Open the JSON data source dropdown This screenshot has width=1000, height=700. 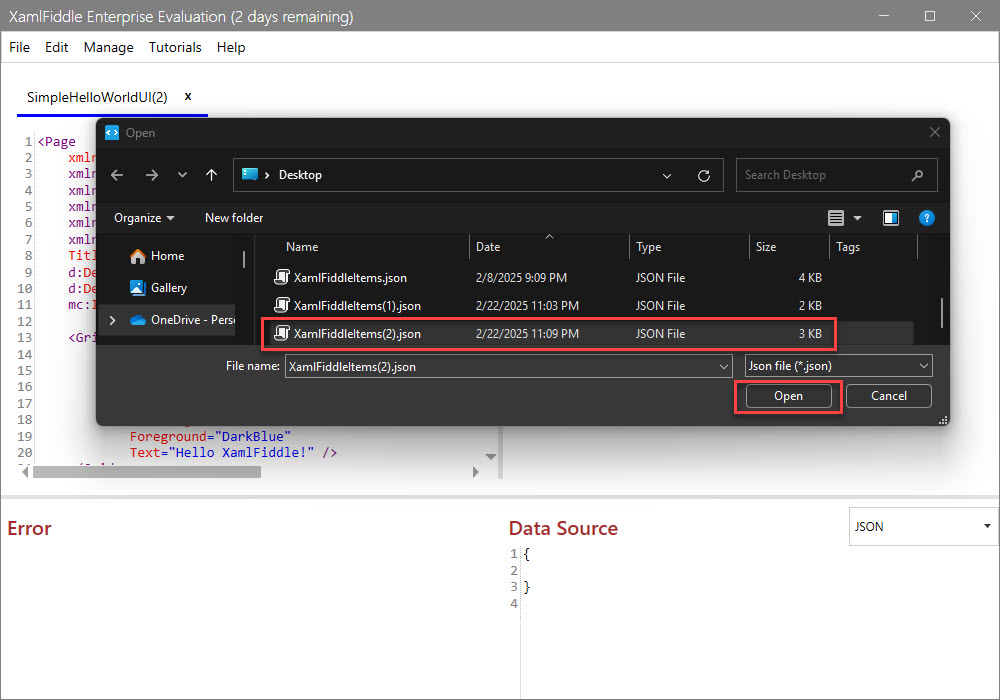[x=923, y=527]
